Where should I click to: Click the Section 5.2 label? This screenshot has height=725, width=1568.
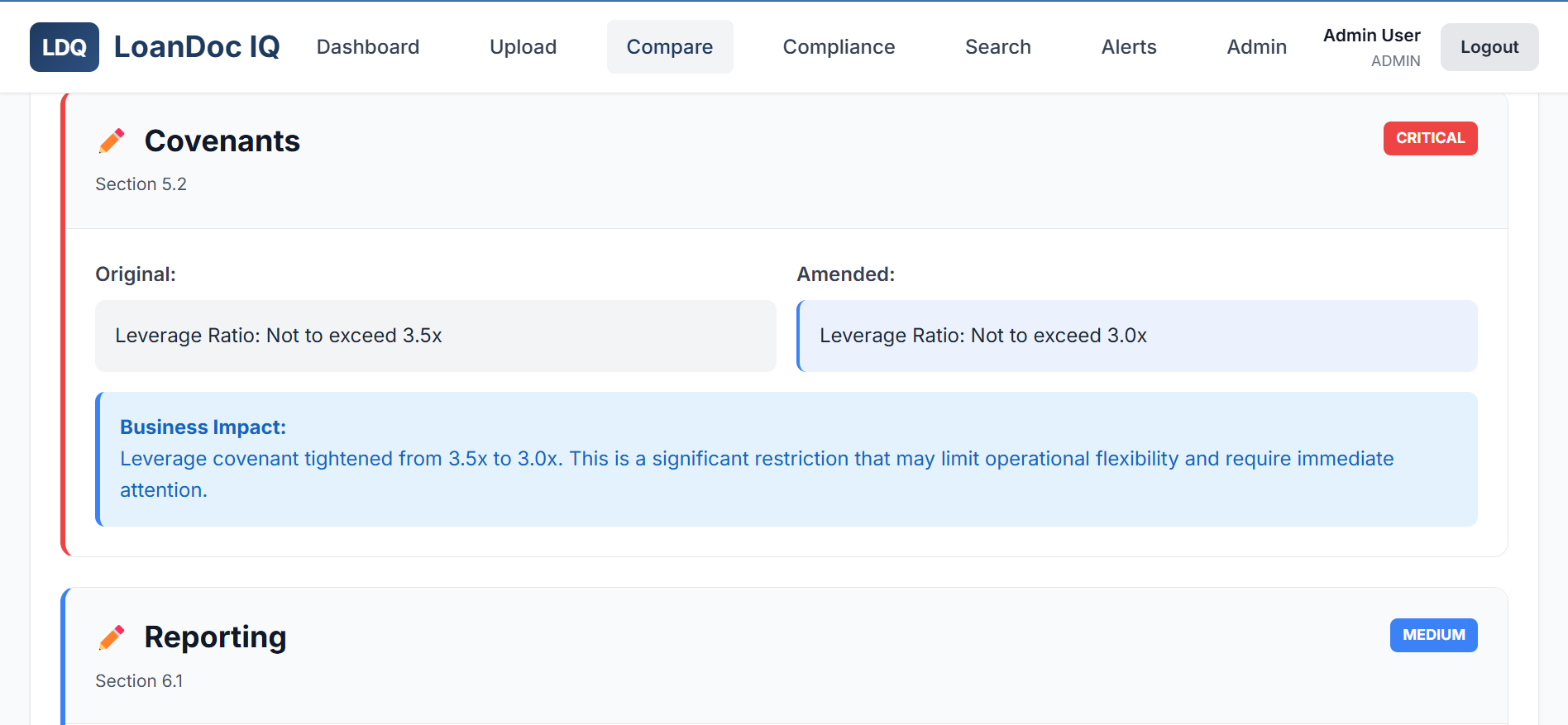tap(141, 184)
